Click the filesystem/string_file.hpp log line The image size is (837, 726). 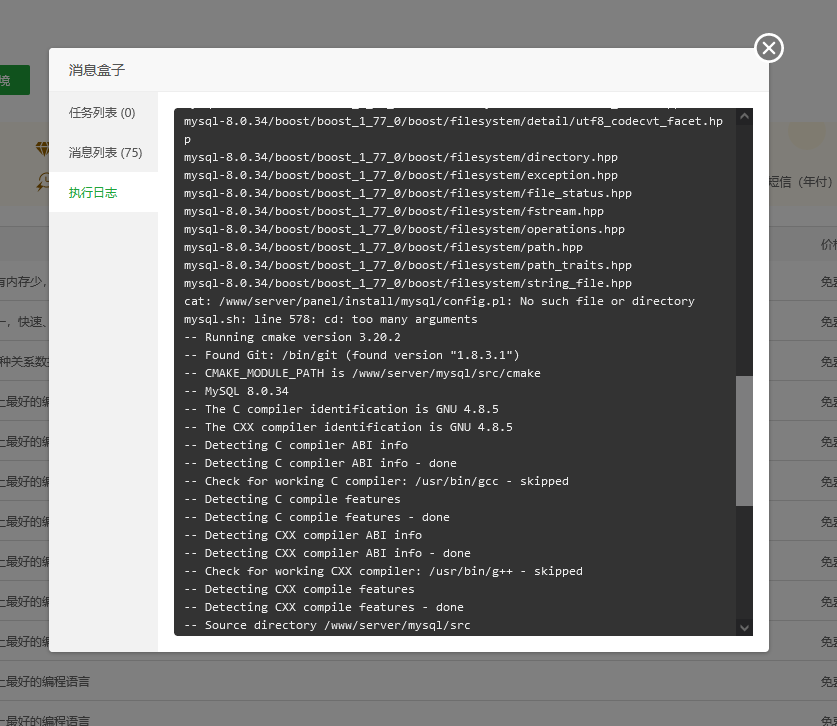(407, 283)
